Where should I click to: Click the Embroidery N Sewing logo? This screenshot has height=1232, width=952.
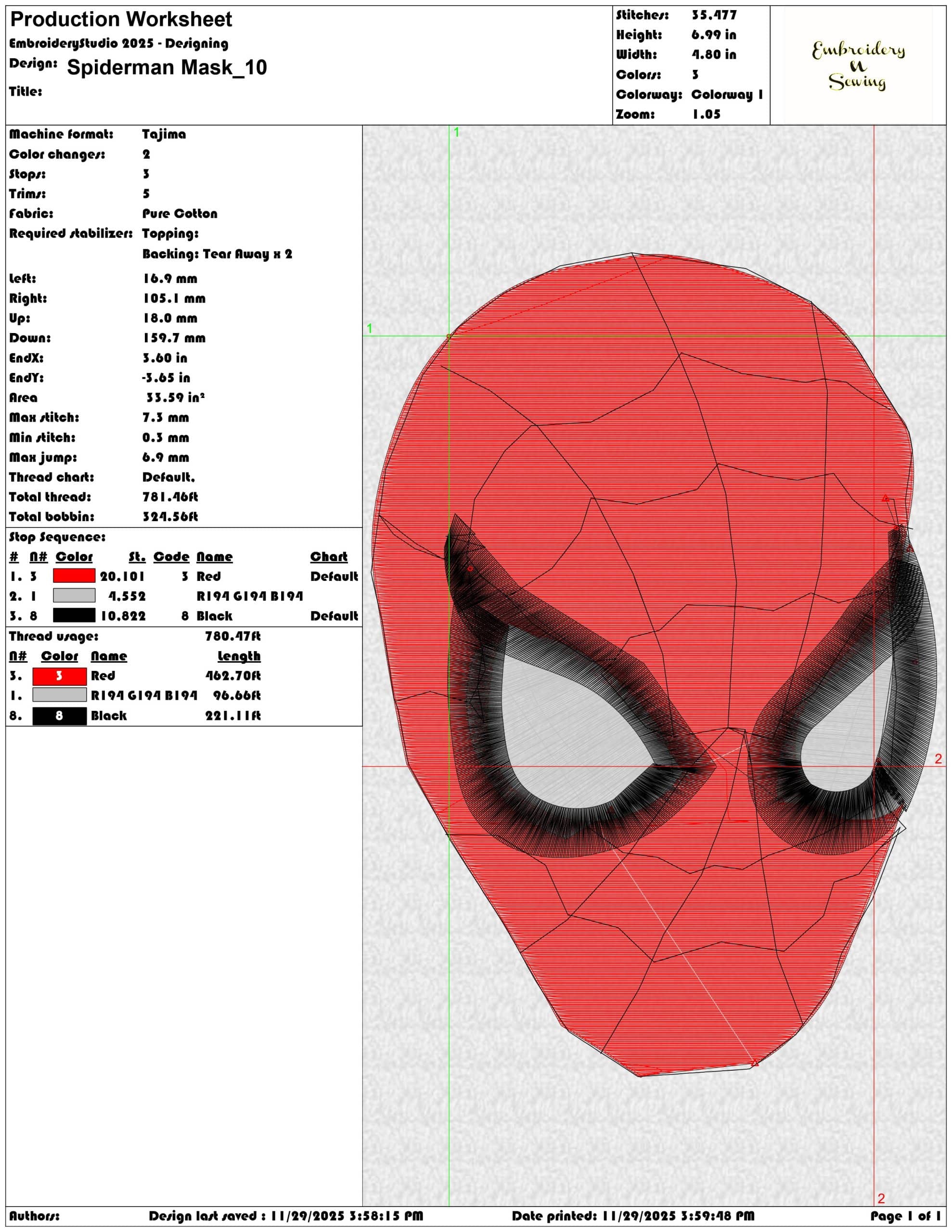click(x=858, y=65)
